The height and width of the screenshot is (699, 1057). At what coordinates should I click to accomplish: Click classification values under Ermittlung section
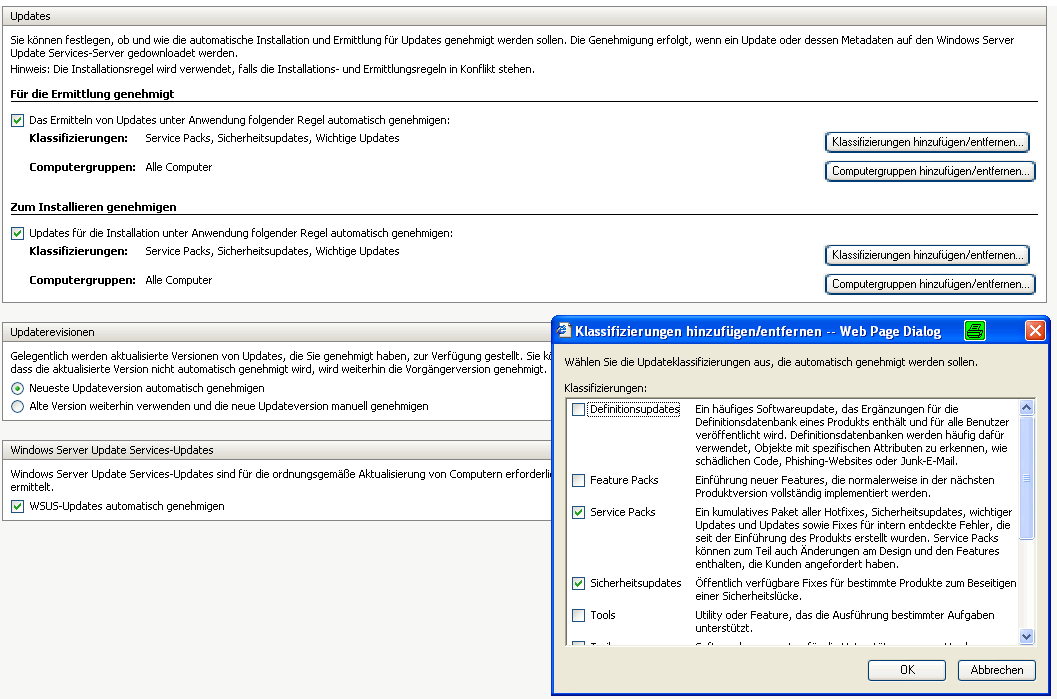point(272,138)
